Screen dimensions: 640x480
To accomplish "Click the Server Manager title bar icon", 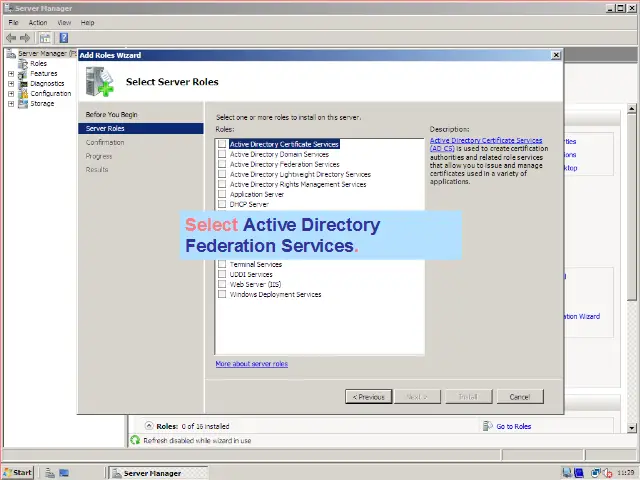I will pyautogui.click(x=9, y=8).
